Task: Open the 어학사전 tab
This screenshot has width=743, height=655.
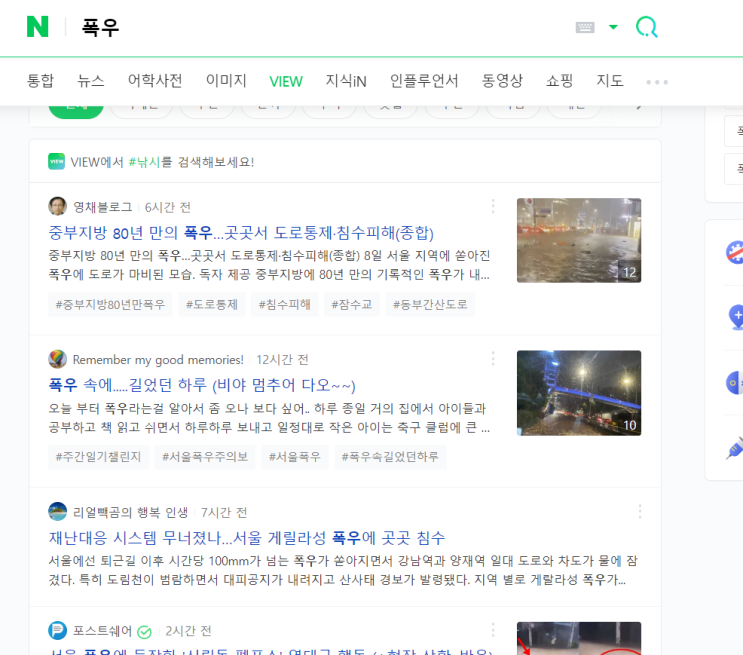Action: click(155, 81)
